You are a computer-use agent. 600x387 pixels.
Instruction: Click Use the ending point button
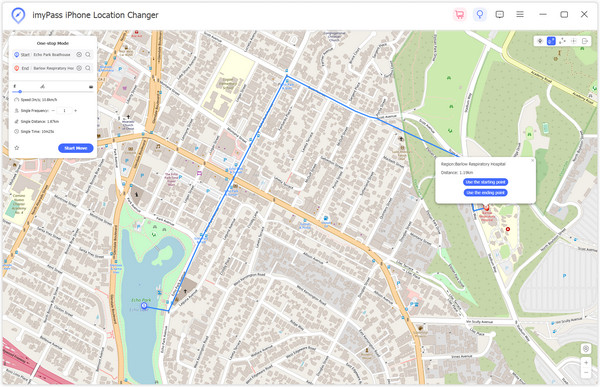coord(486,193)
